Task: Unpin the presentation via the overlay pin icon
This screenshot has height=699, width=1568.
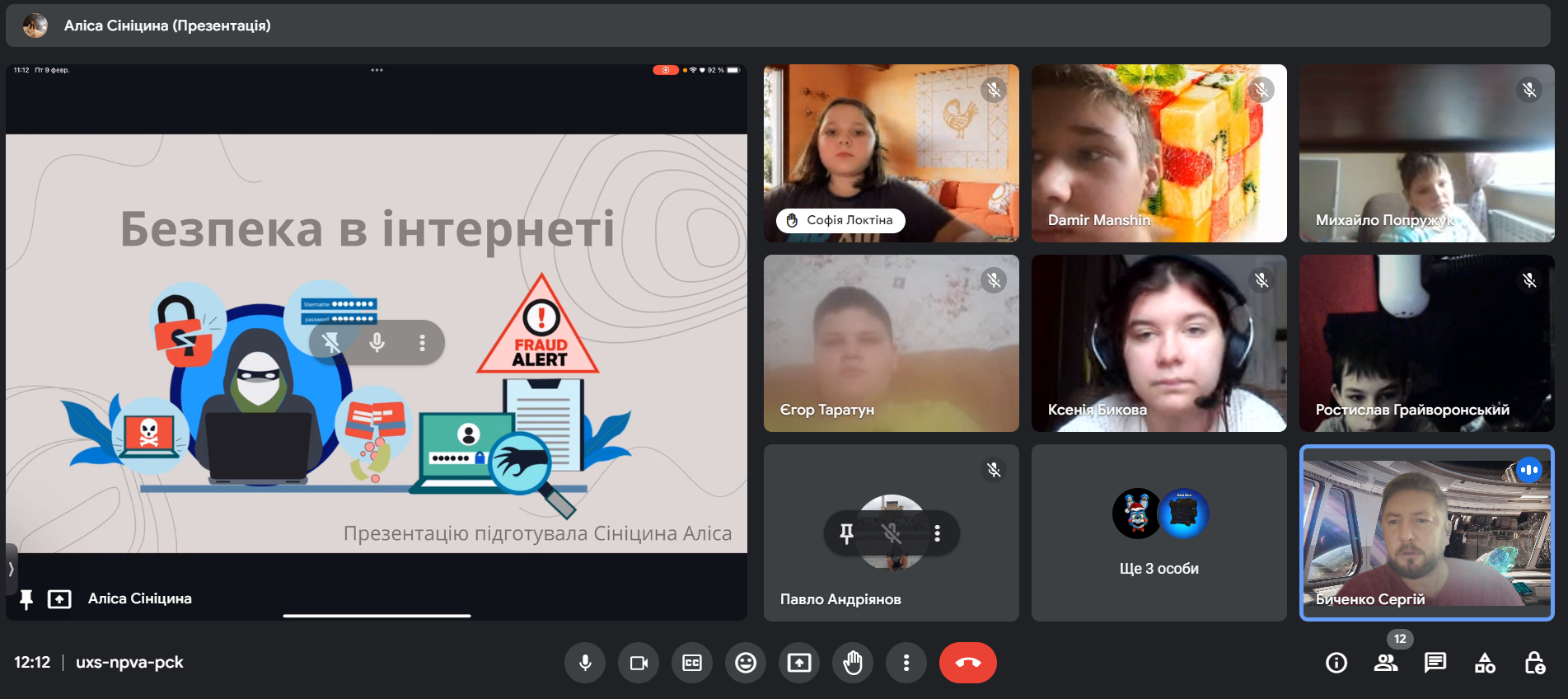Action: click(331, 343)
